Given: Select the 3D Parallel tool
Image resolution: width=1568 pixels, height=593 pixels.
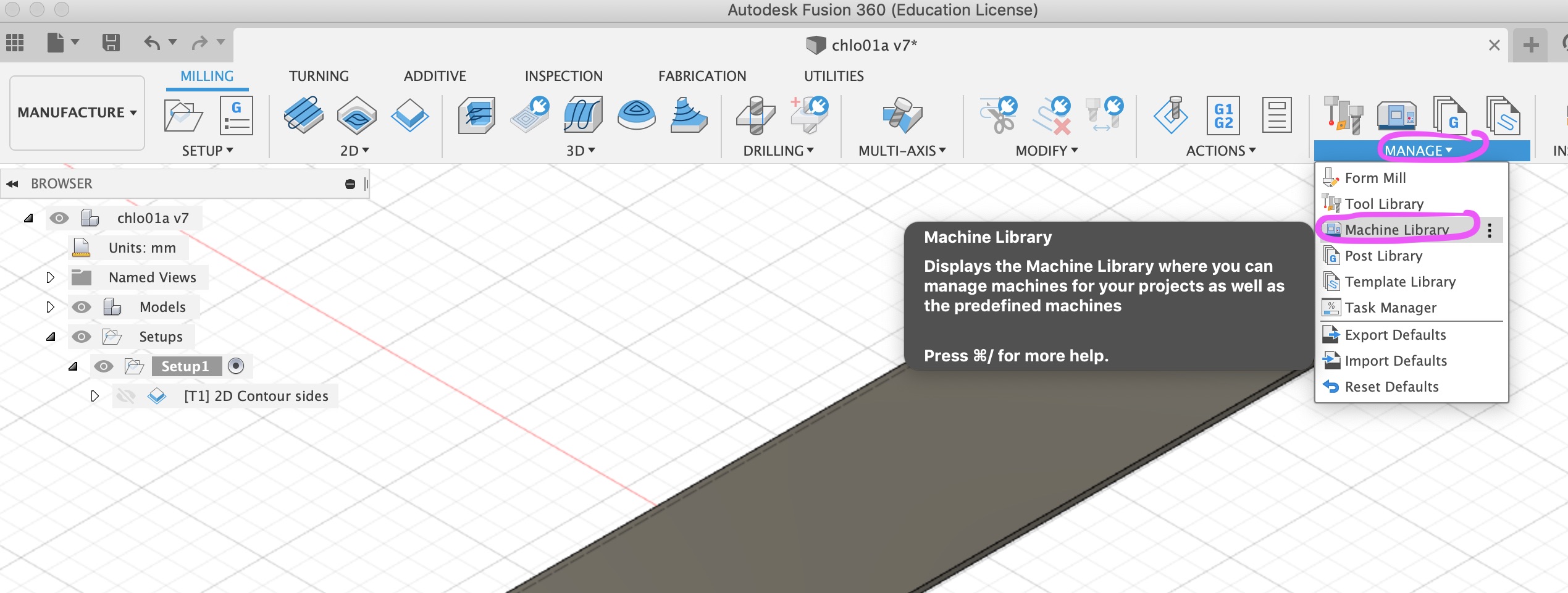Looking at the screenshot, I should (583, 115).
